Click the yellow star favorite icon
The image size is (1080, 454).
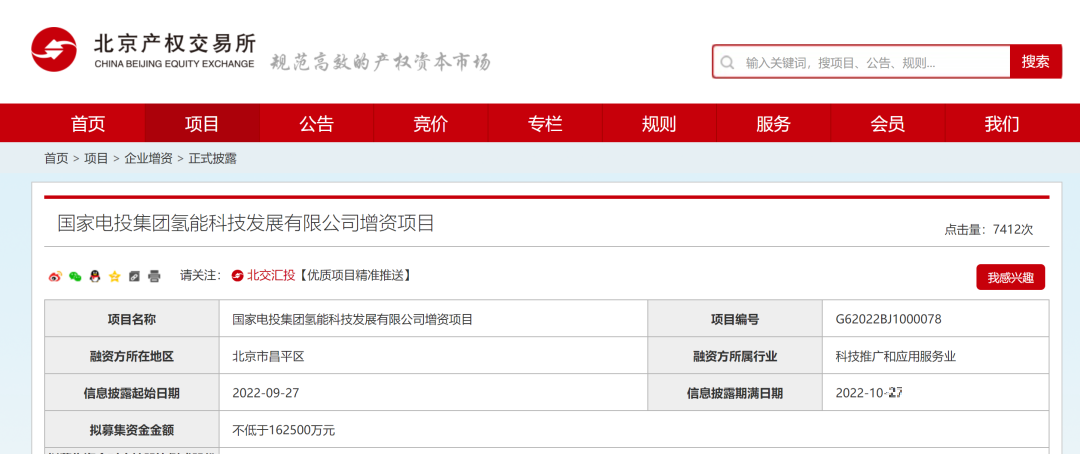tap(115, 276)
